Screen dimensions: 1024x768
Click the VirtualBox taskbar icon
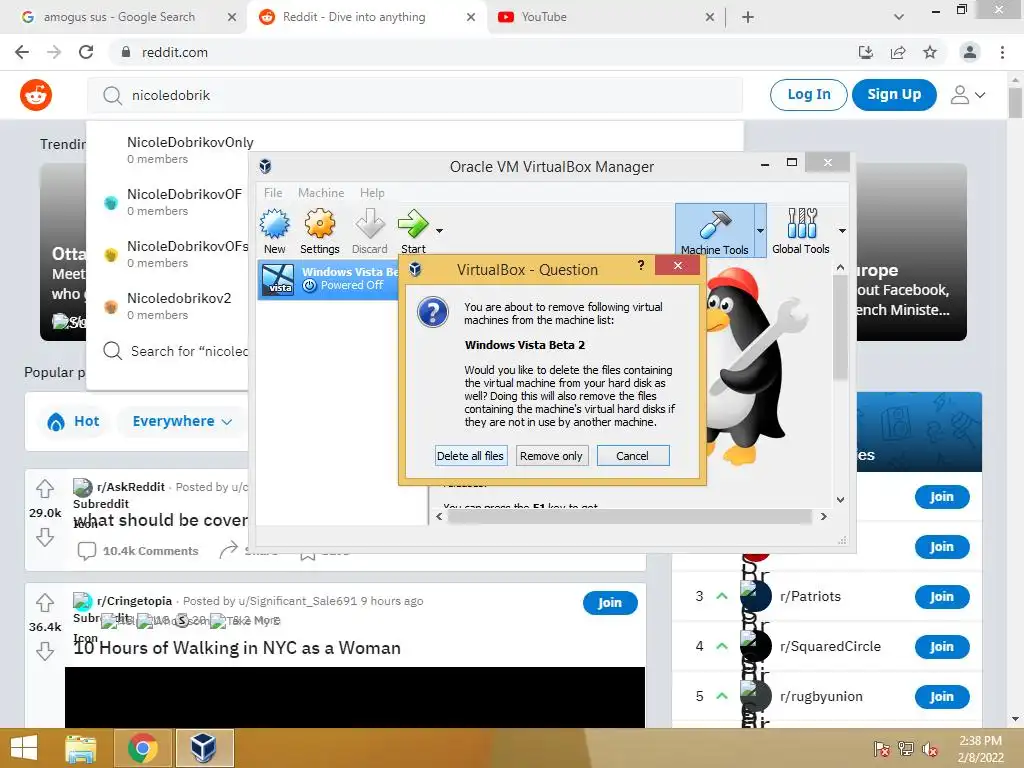coord(204,748)
